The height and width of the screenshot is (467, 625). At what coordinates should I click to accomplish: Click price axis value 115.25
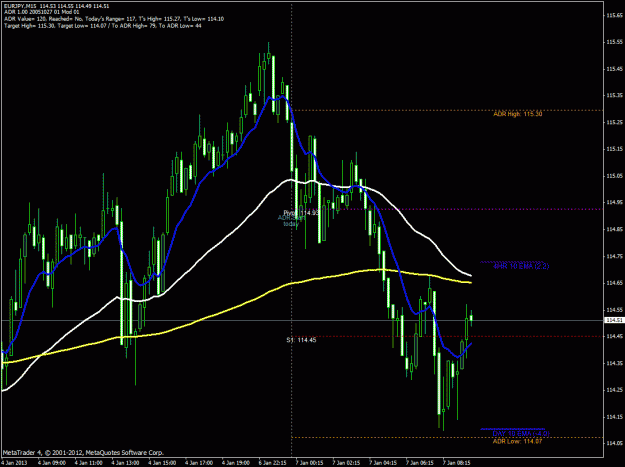(x=614, y=122)
